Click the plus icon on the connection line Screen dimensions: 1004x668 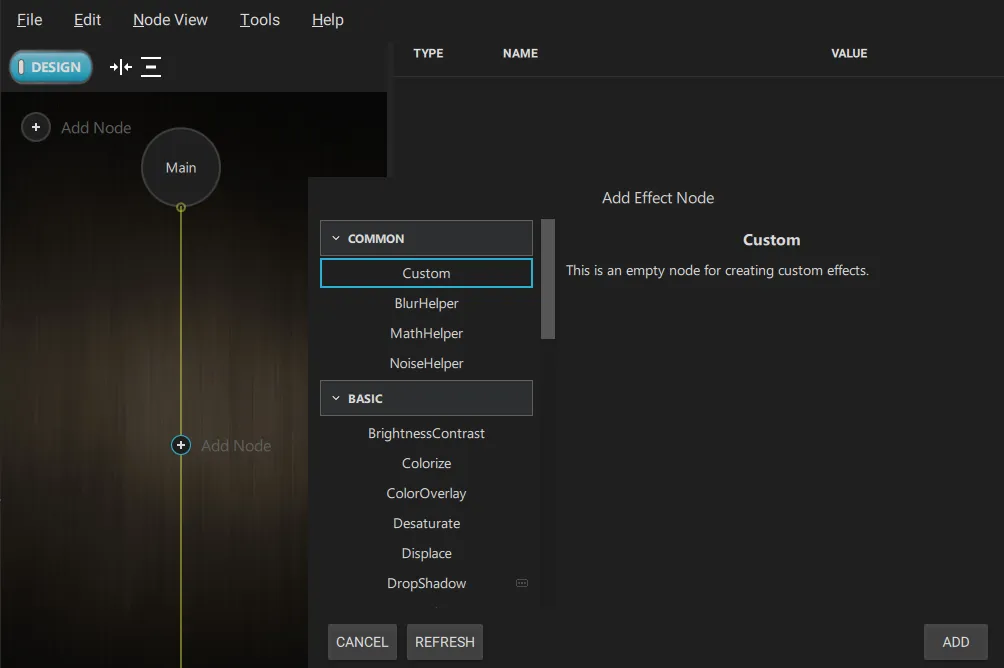[x=180, y=445]
